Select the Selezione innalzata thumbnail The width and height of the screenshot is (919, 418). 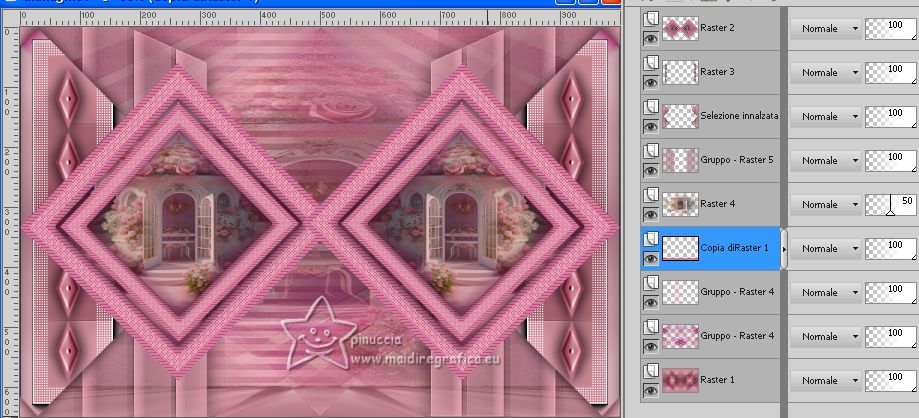pos(680,116)
